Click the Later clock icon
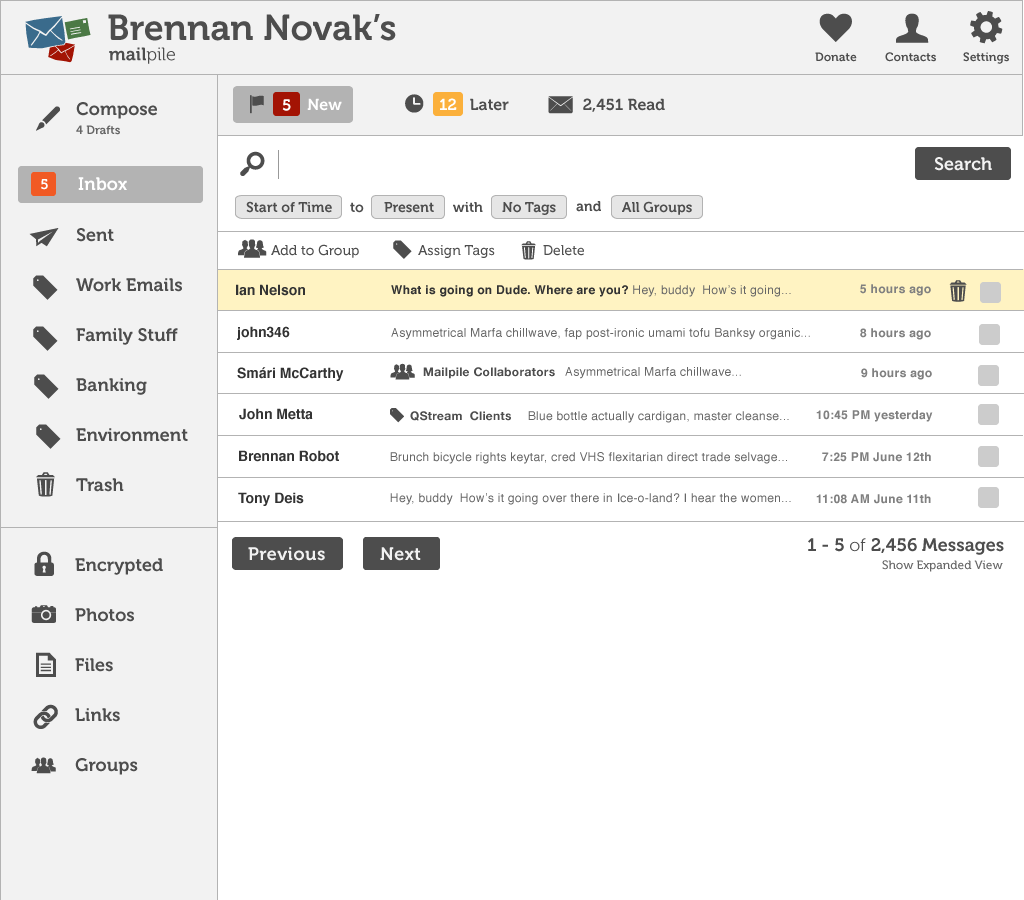The width and height of the screenshot is (1024, 900). tap(413, 104)
